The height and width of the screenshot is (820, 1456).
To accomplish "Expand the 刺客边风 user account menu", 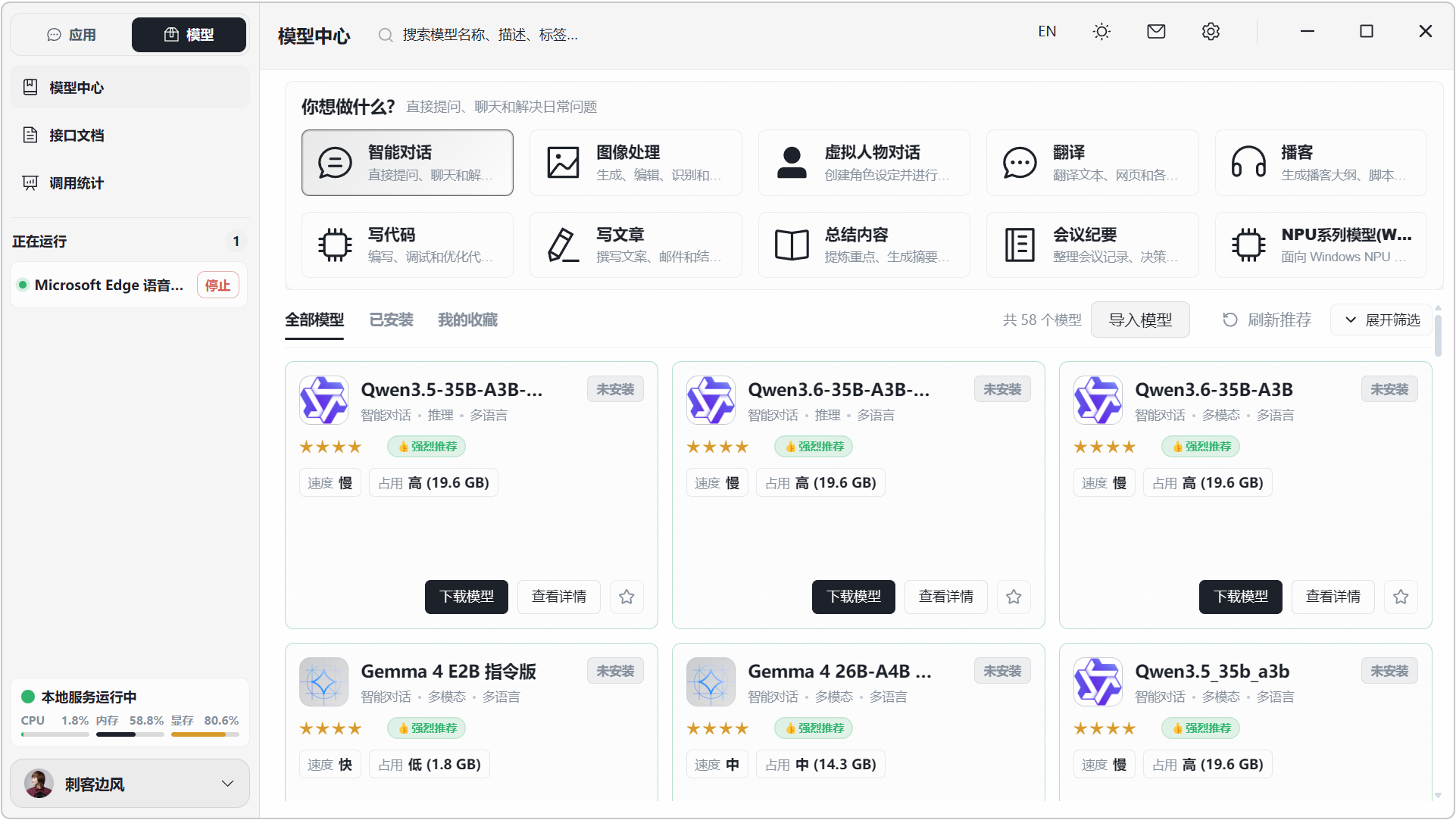I will click(x=130, y=784).
